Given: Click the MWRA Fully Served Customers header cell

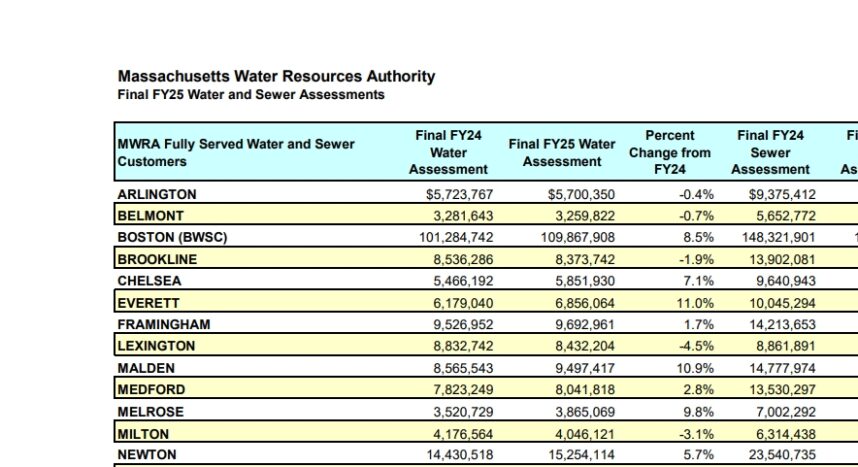Looking at the screenshot, I should tap(236, 153).
